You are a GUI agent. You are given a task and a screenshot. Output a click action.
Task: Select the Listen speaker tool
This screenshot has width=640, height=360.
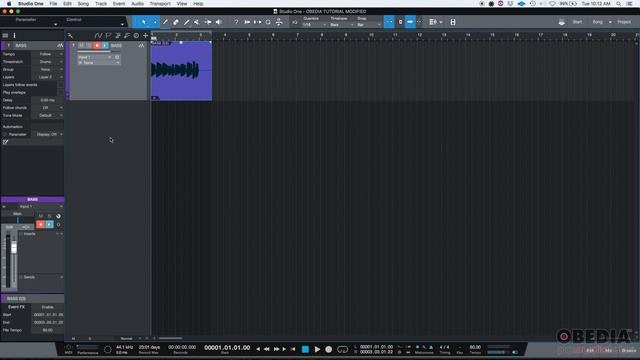219,22
